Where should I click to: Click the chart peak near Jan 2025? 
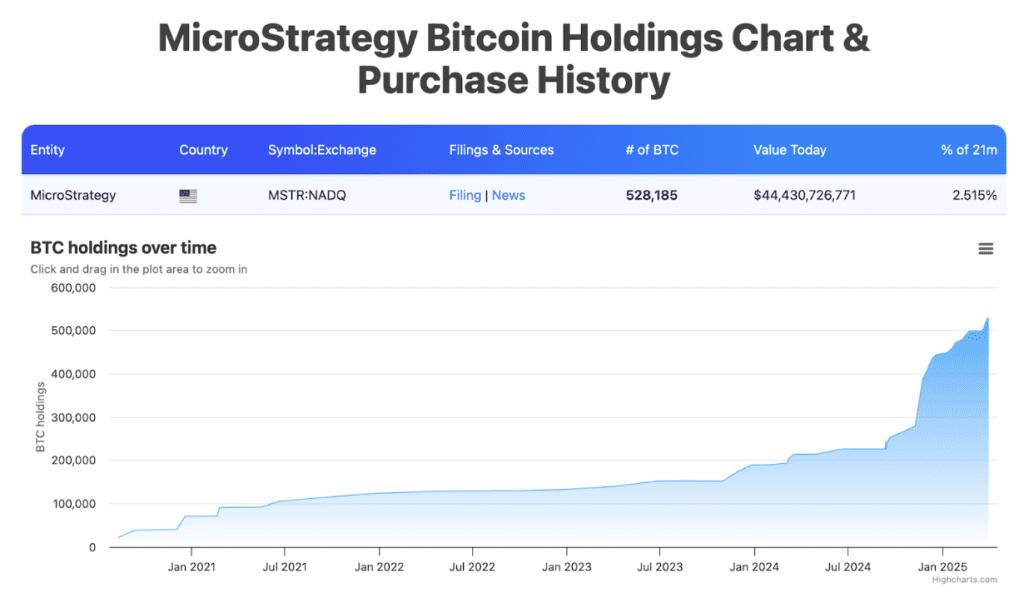[x=987, y=319]
